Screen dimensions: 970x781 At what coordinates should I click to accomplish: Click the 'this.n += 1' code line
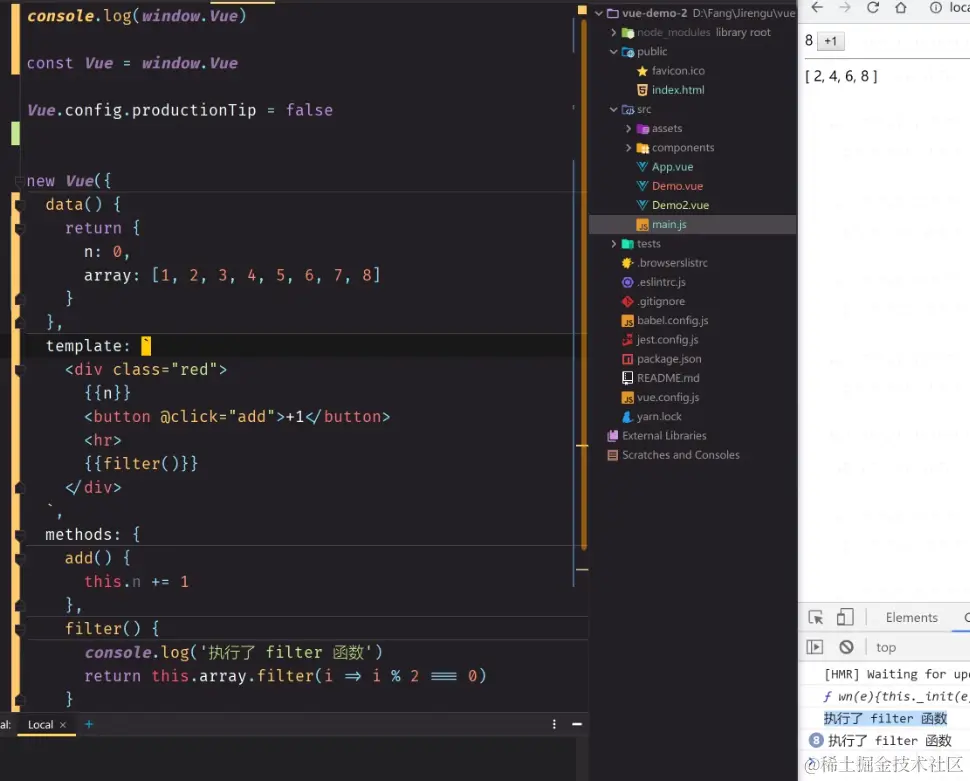coord(136,582)
